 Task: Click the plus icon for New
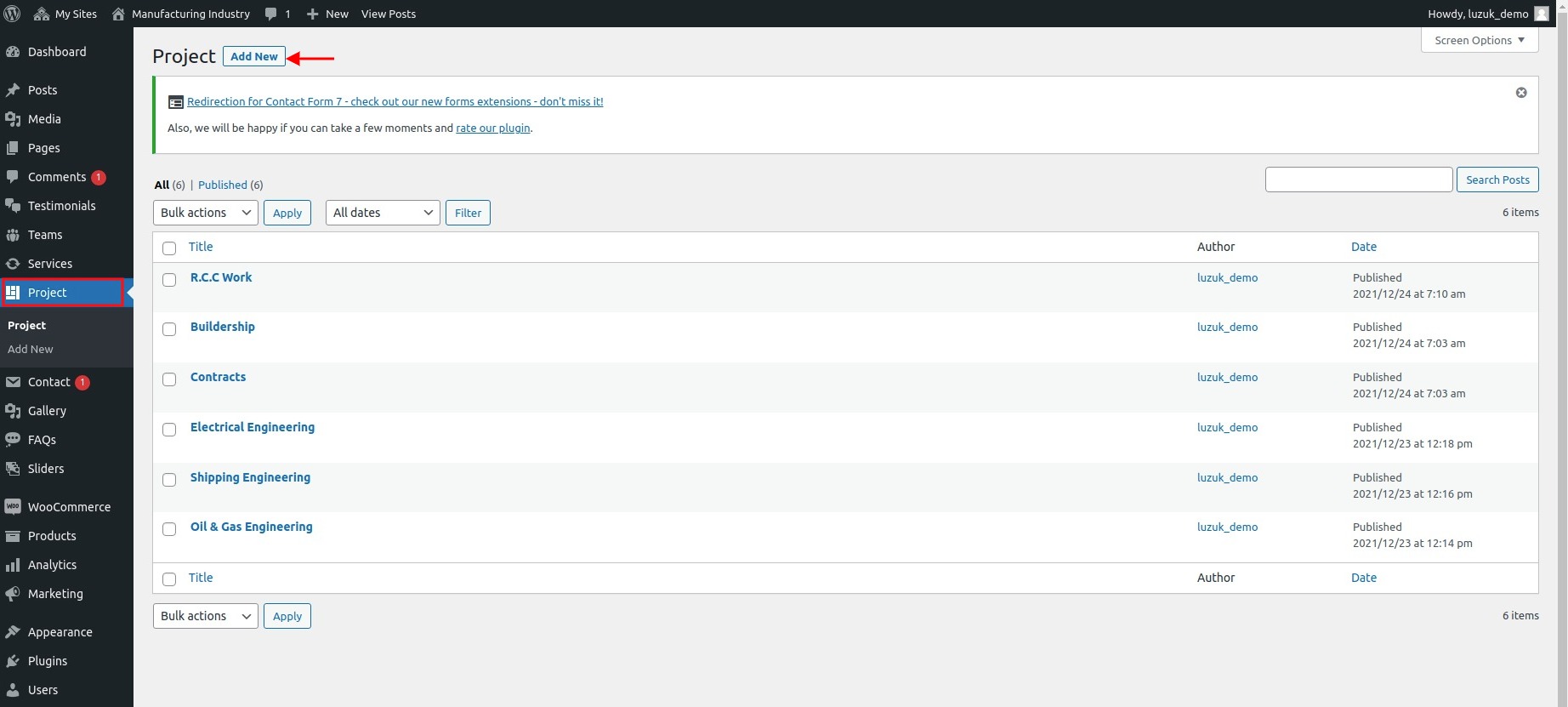tap(312, 14)
